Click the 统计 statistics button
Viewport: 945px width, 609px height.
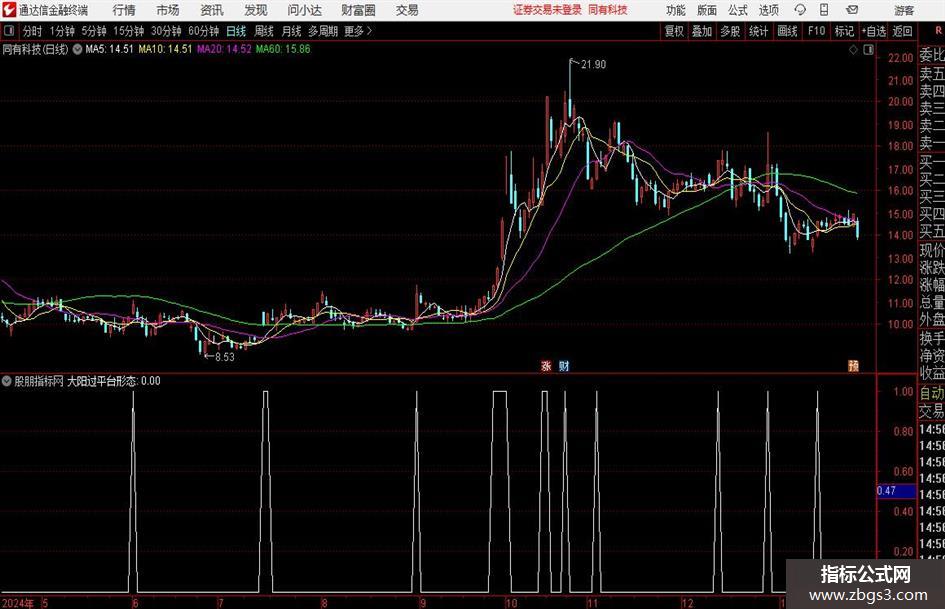758,31
